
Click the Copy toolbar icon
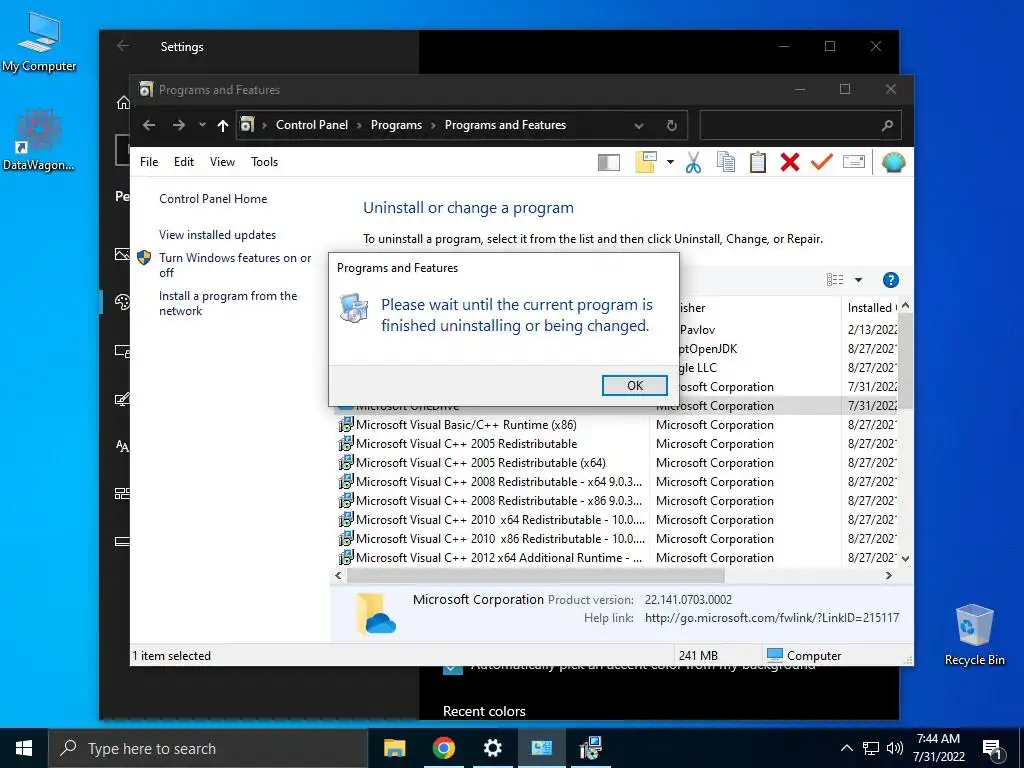point(726,162)
